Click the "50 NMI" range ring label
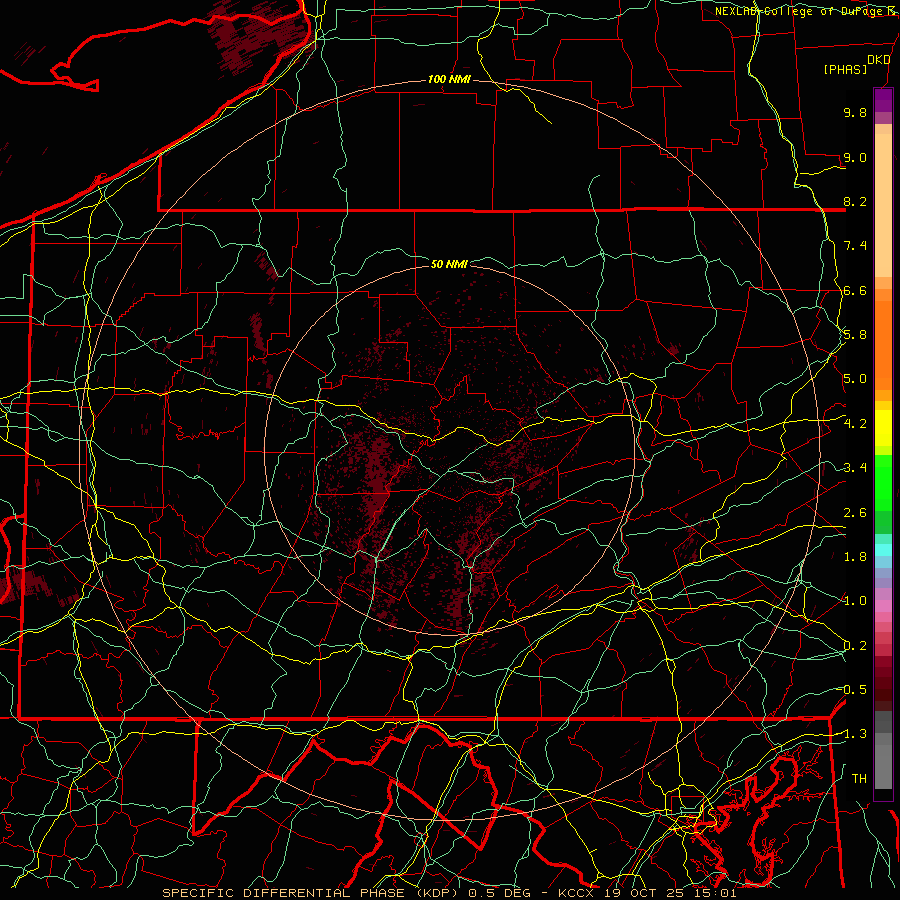This screenshot has width=900, height=900. tap(449, 264)
